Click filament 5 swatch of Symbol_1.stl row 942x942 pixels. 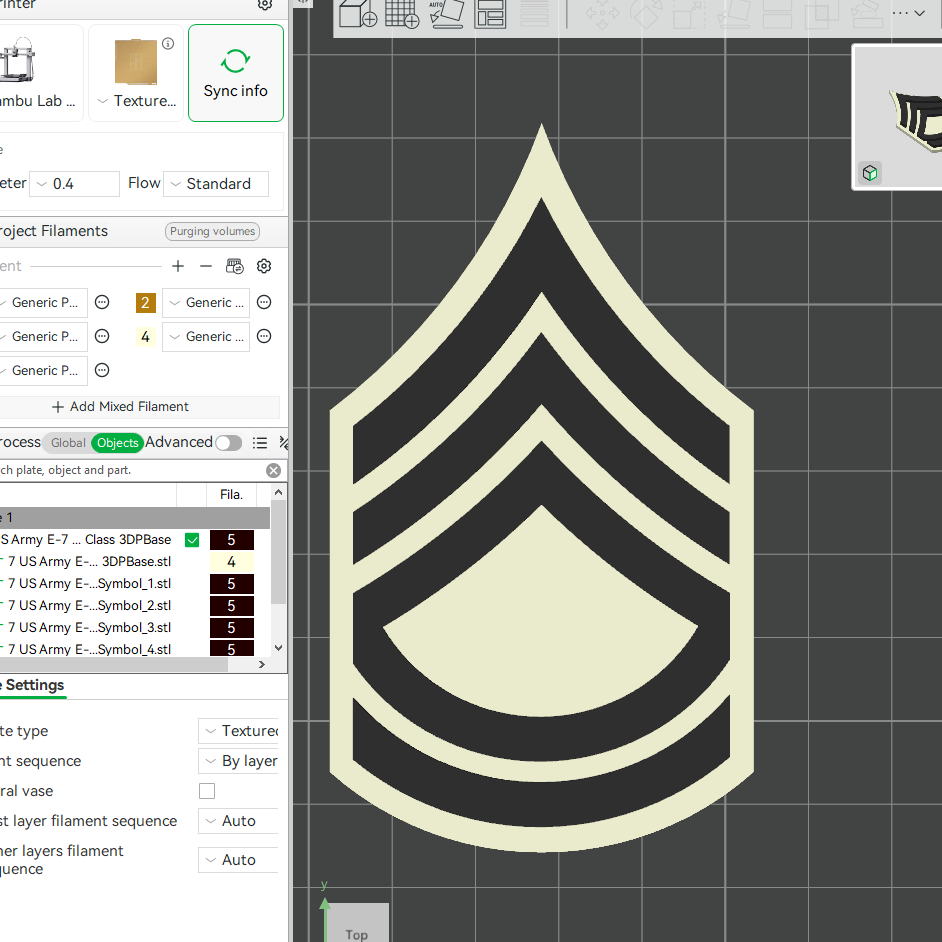[x=231, y=584]
